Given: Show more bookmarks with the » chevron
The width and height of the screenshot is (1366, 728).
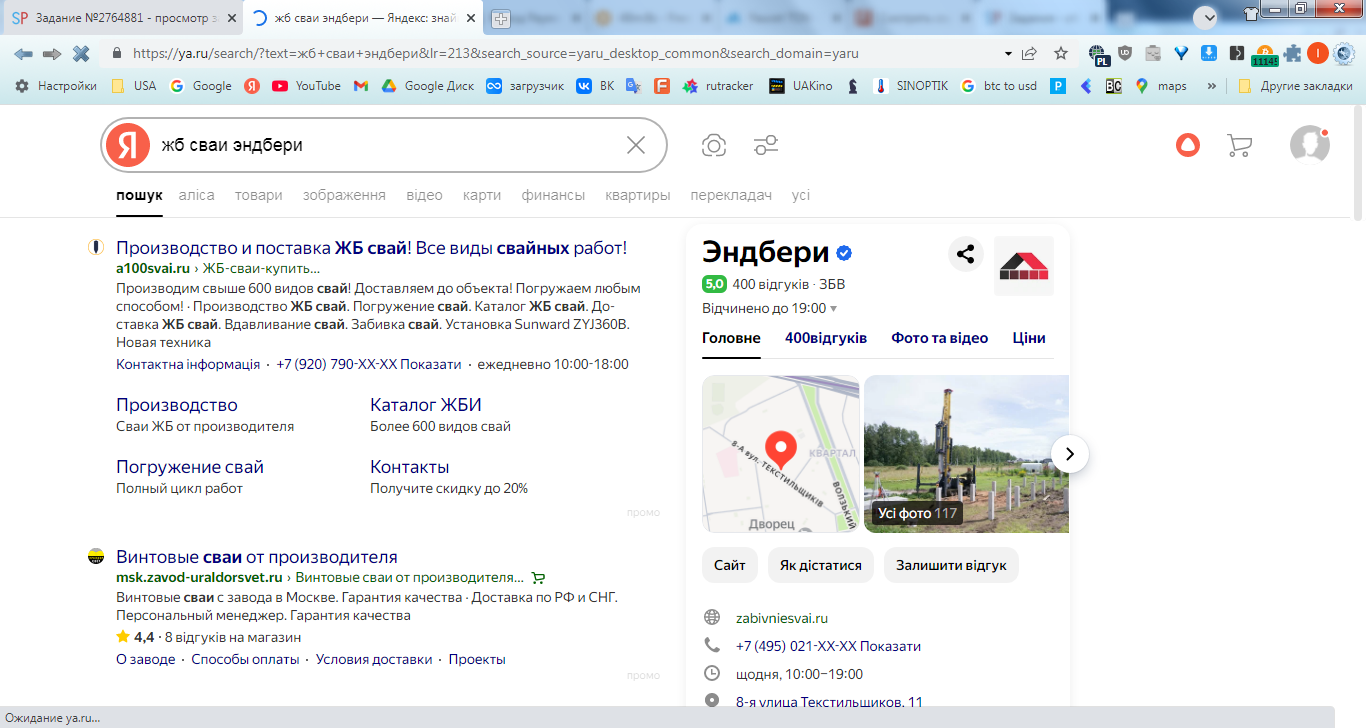Looking at the screenshot, I should [1212, 86].
